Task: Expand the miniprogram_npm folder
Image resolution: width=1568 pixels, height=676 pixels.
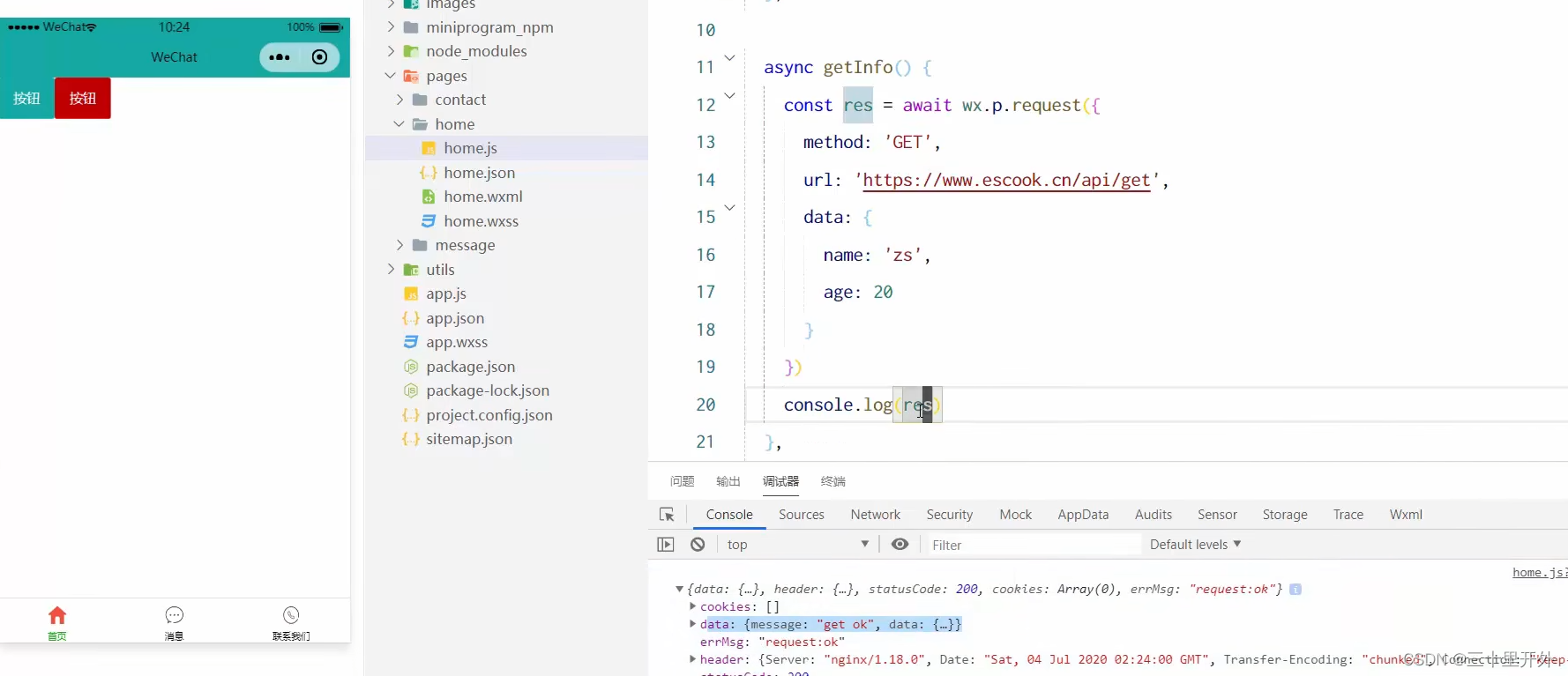Action: [x=391, y=27]
